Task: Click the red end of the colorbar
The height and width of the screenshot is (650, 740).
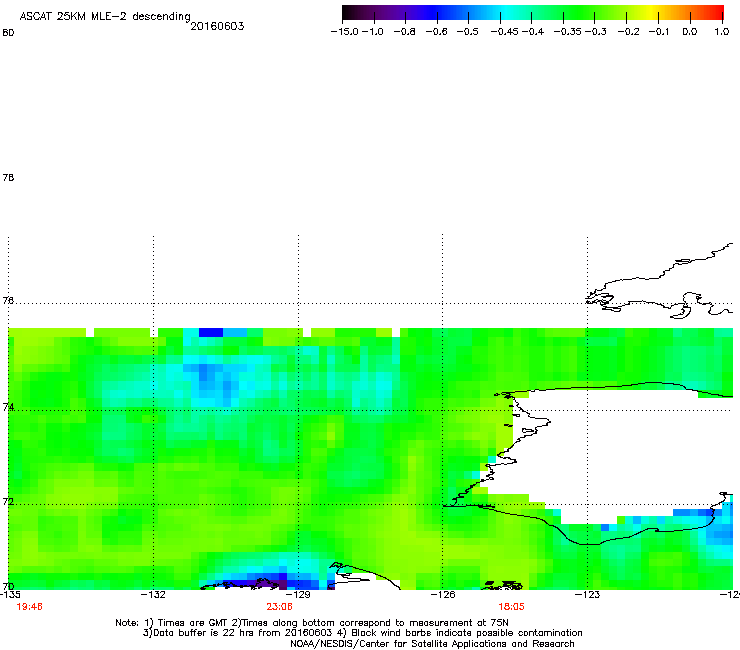Action: pyautogui.click(x=715, y=13)
